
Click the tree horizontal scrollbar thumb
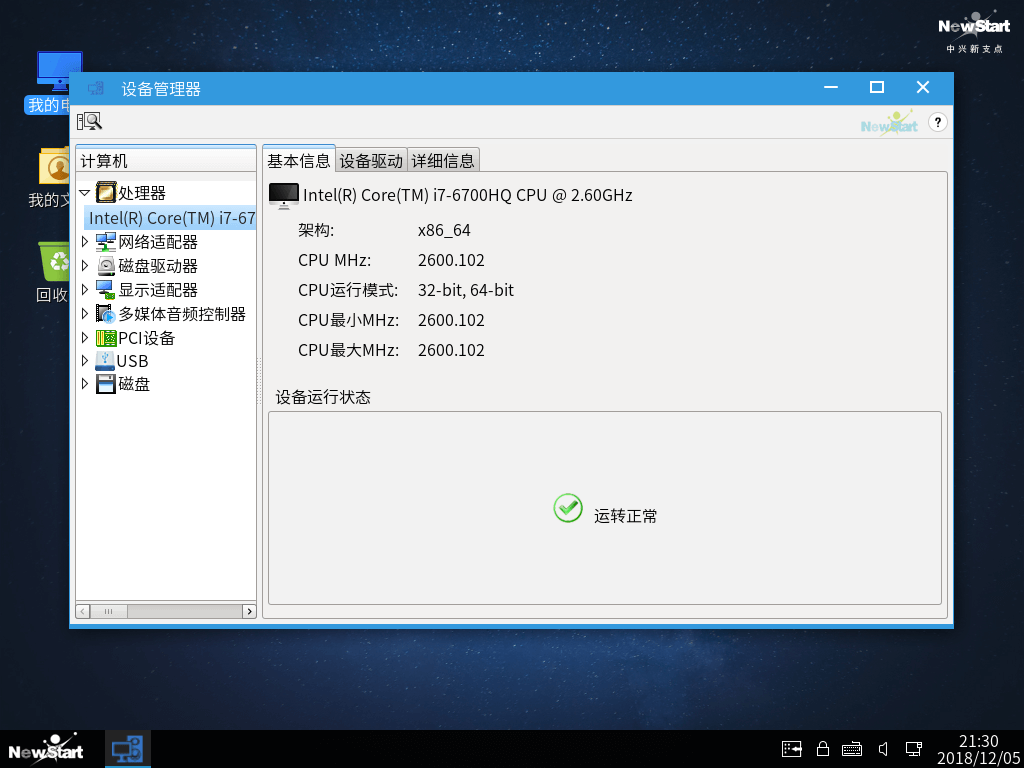coord(108,611)
